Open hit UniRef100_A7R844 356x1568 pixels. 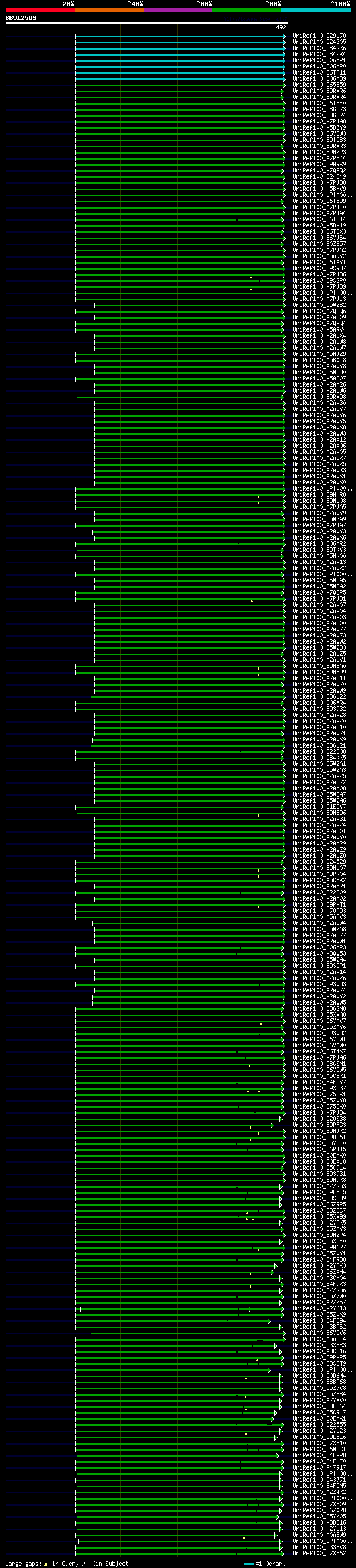pyautogui.click(x=319, y=159)
